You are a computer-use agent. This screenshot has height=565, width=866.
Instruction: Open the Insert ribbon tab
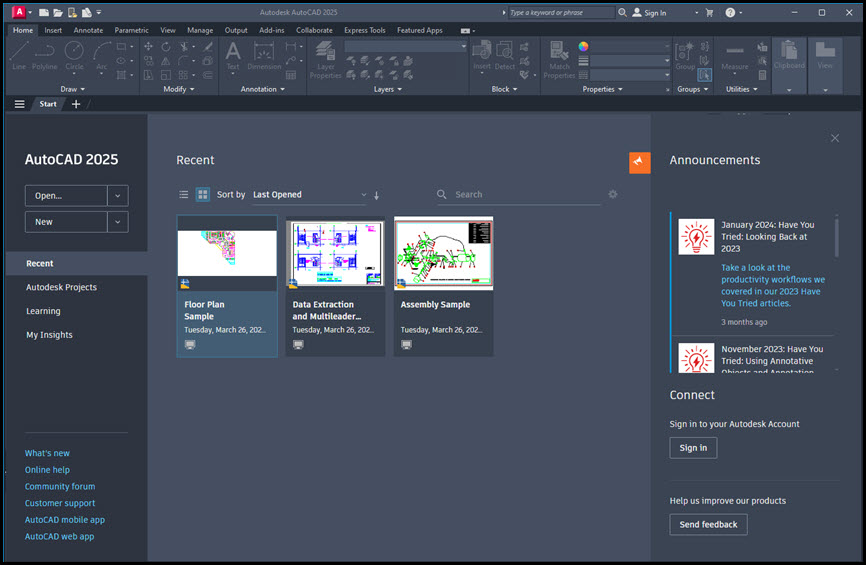pyautogui.click(x=53, y=30)
